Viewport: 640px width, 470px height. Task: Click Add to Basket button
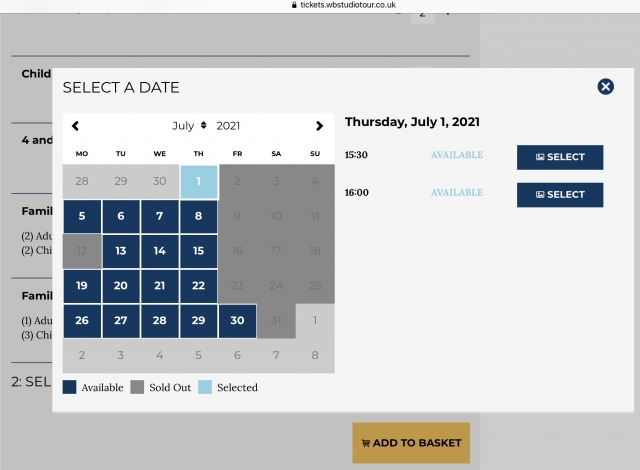[411, 442]
